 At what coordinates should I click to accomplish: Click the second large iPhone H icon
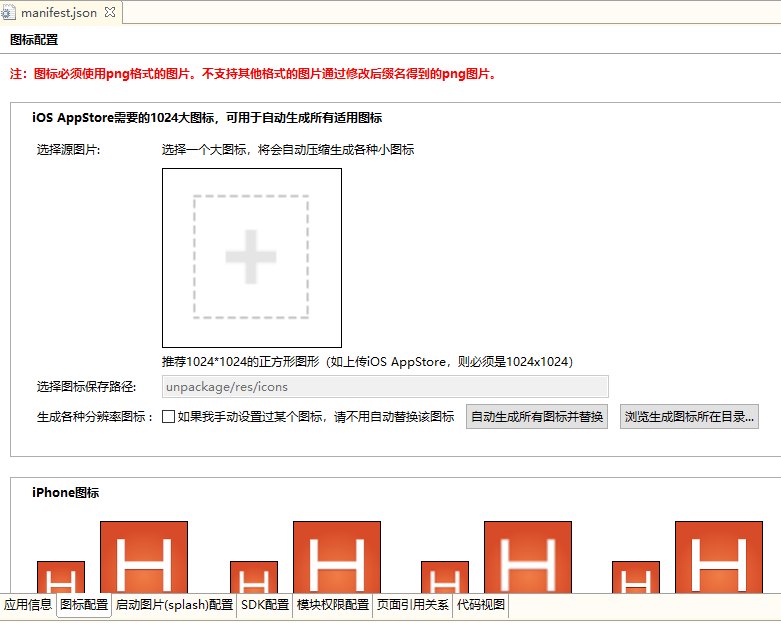(x=337, y=558)
